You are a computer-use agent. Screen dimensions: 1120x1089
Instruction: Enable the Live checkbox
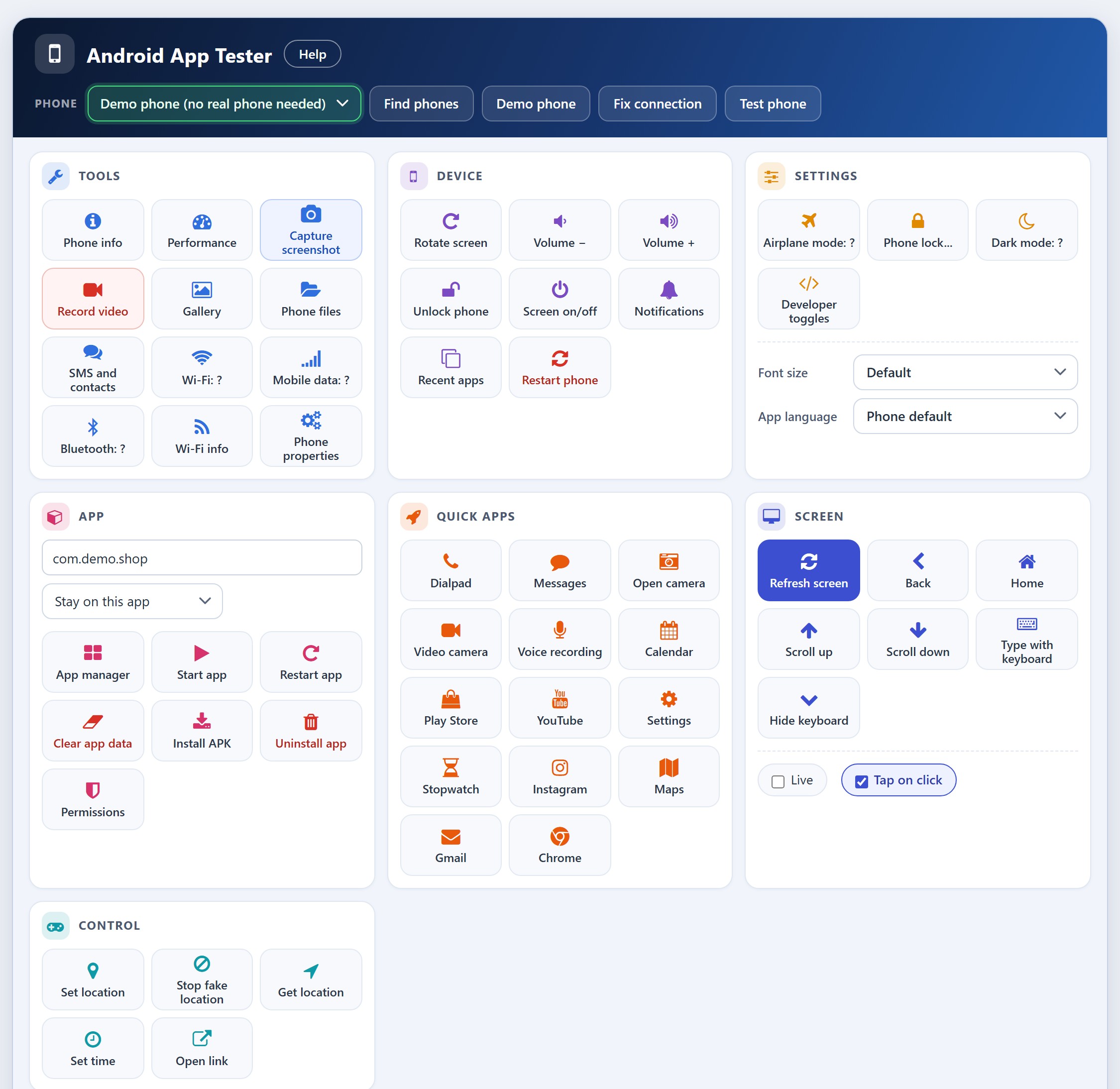(x=778, y=781)
